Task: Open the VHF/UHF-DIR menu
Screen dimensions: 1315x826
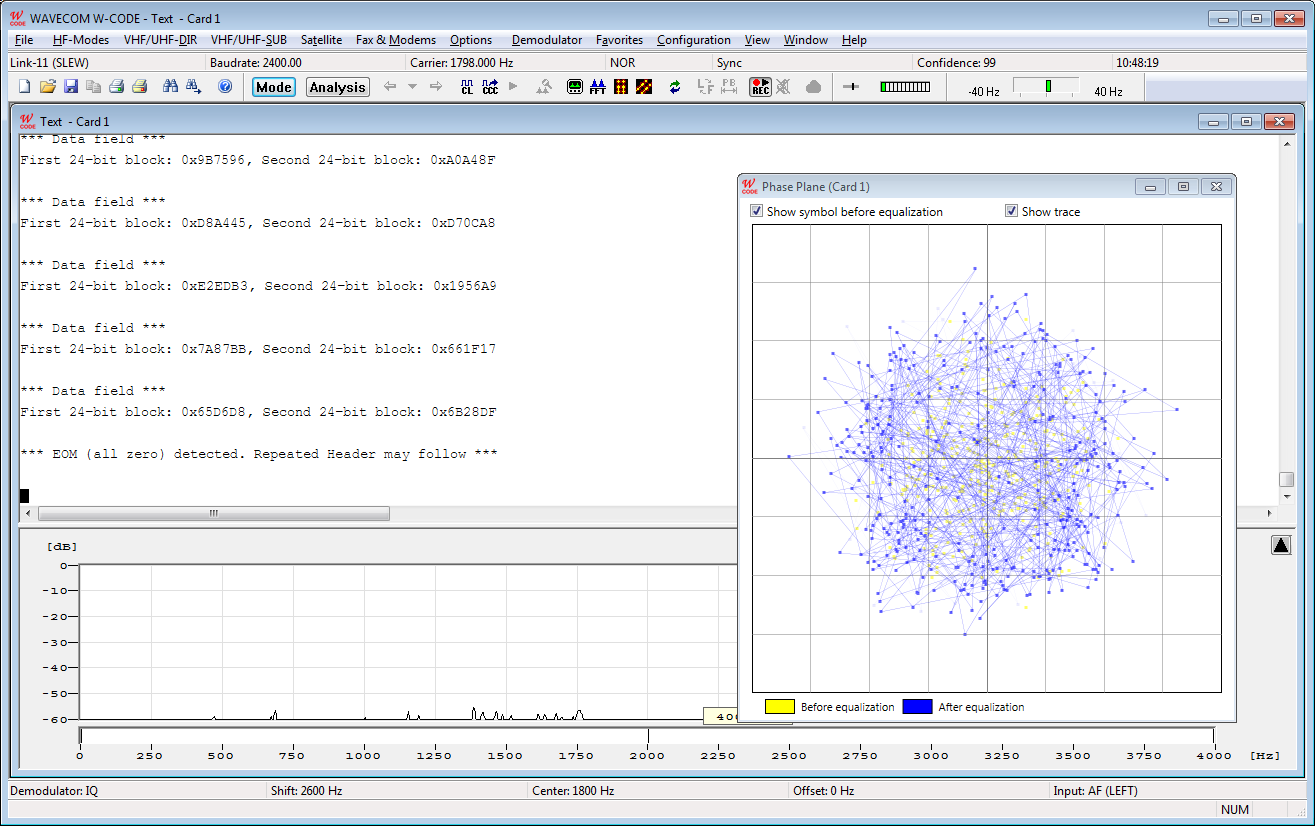Action: tap(161, 40)
